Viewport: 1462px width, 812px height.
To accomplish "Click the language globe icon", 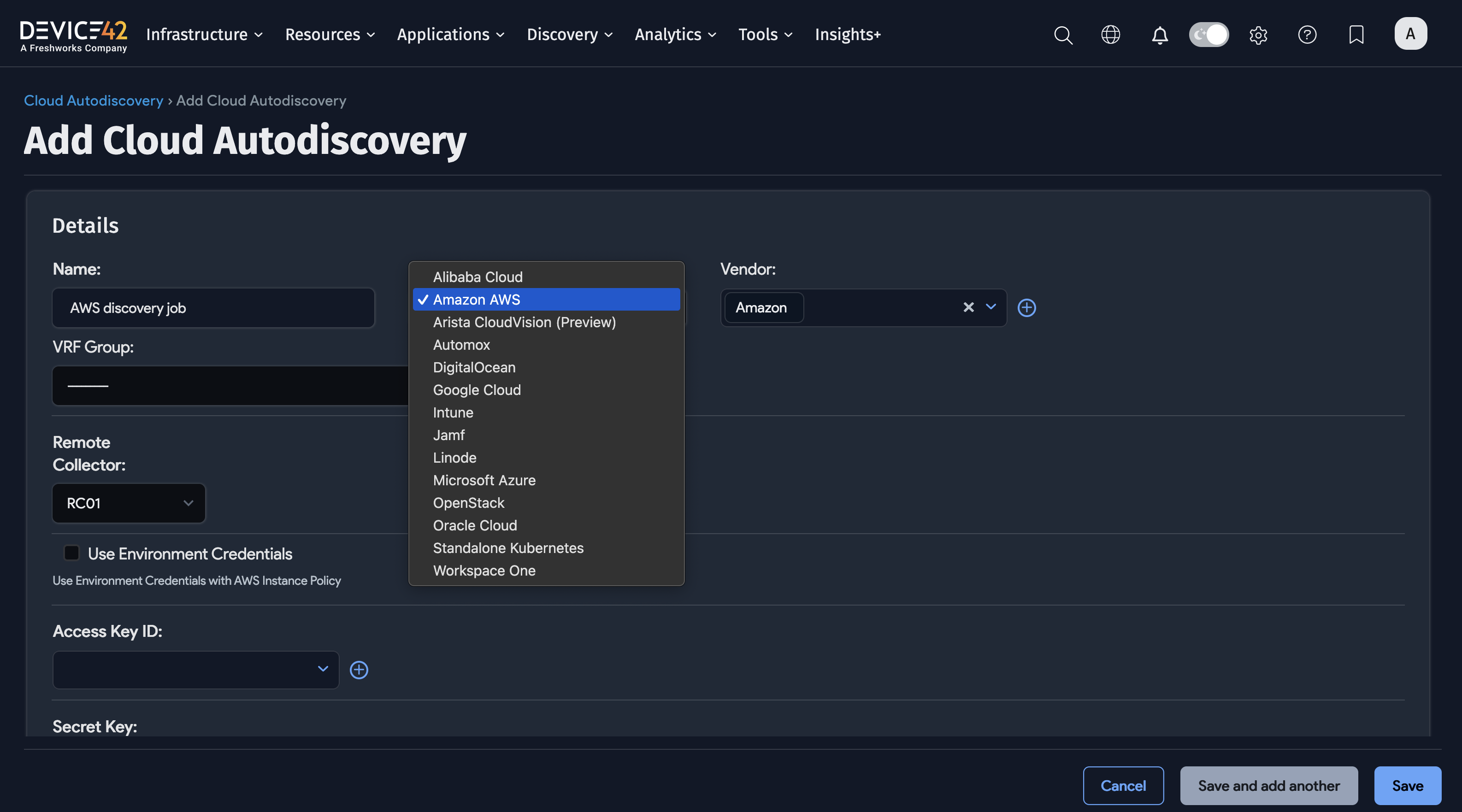I will click(x=1111, y=35).
